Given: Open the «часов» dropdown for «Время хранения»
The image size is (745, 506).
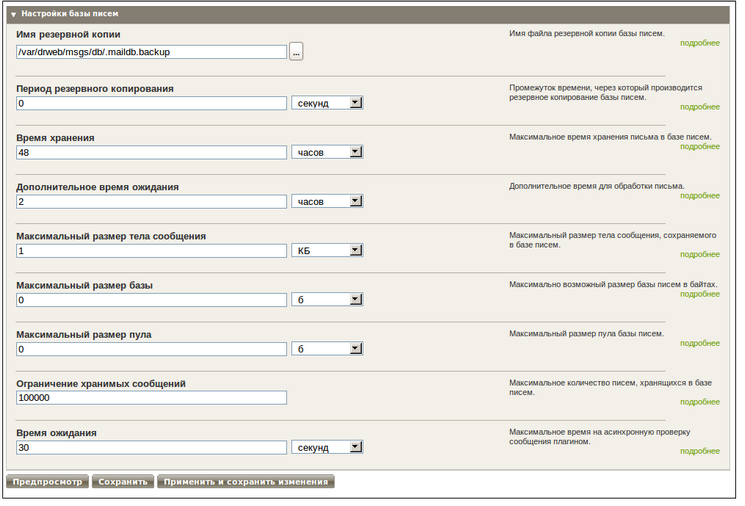Looking at the screenshot, I should coord(327,153).
